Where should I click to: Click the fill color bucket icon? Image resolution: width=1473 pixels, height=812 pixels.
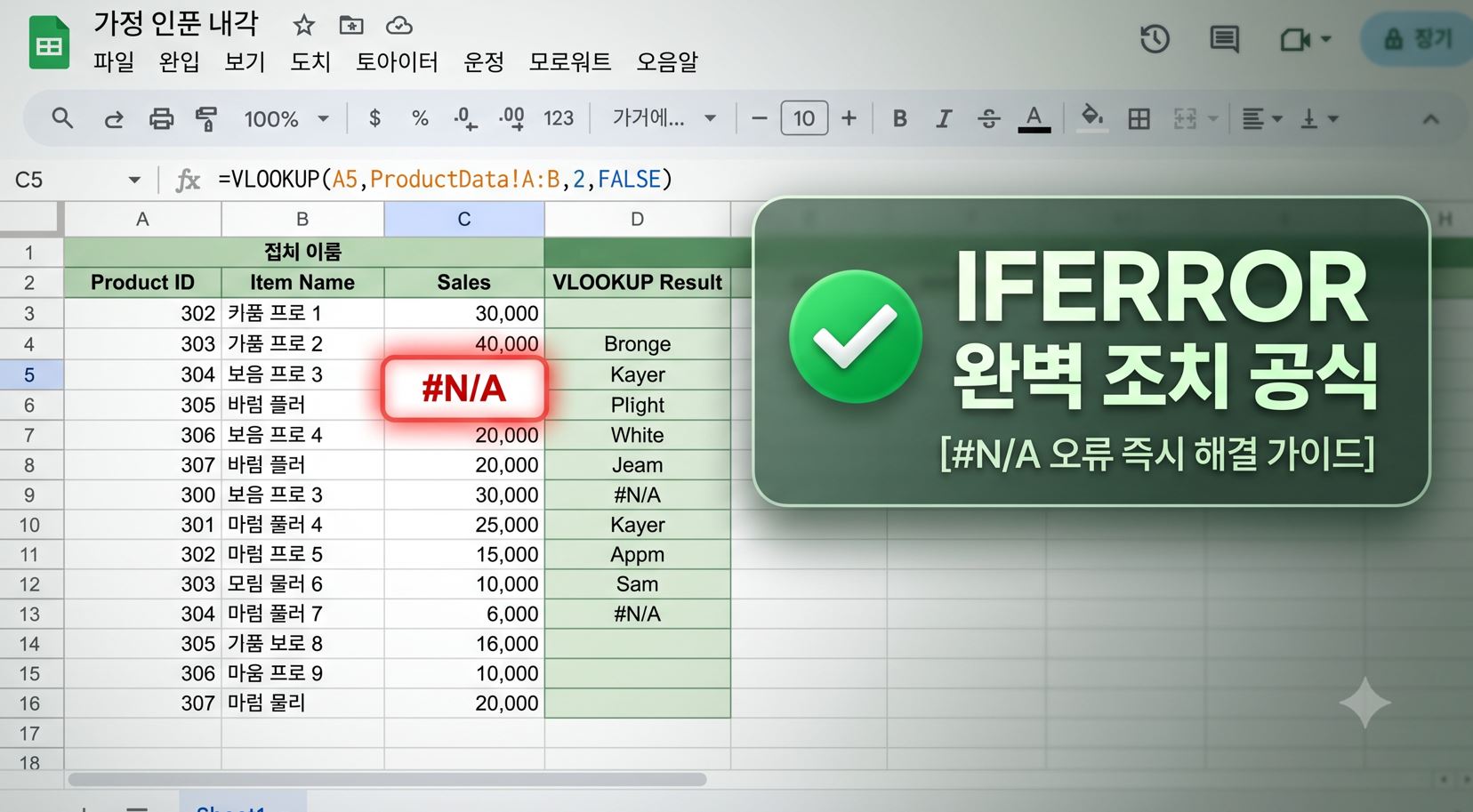1091,117
